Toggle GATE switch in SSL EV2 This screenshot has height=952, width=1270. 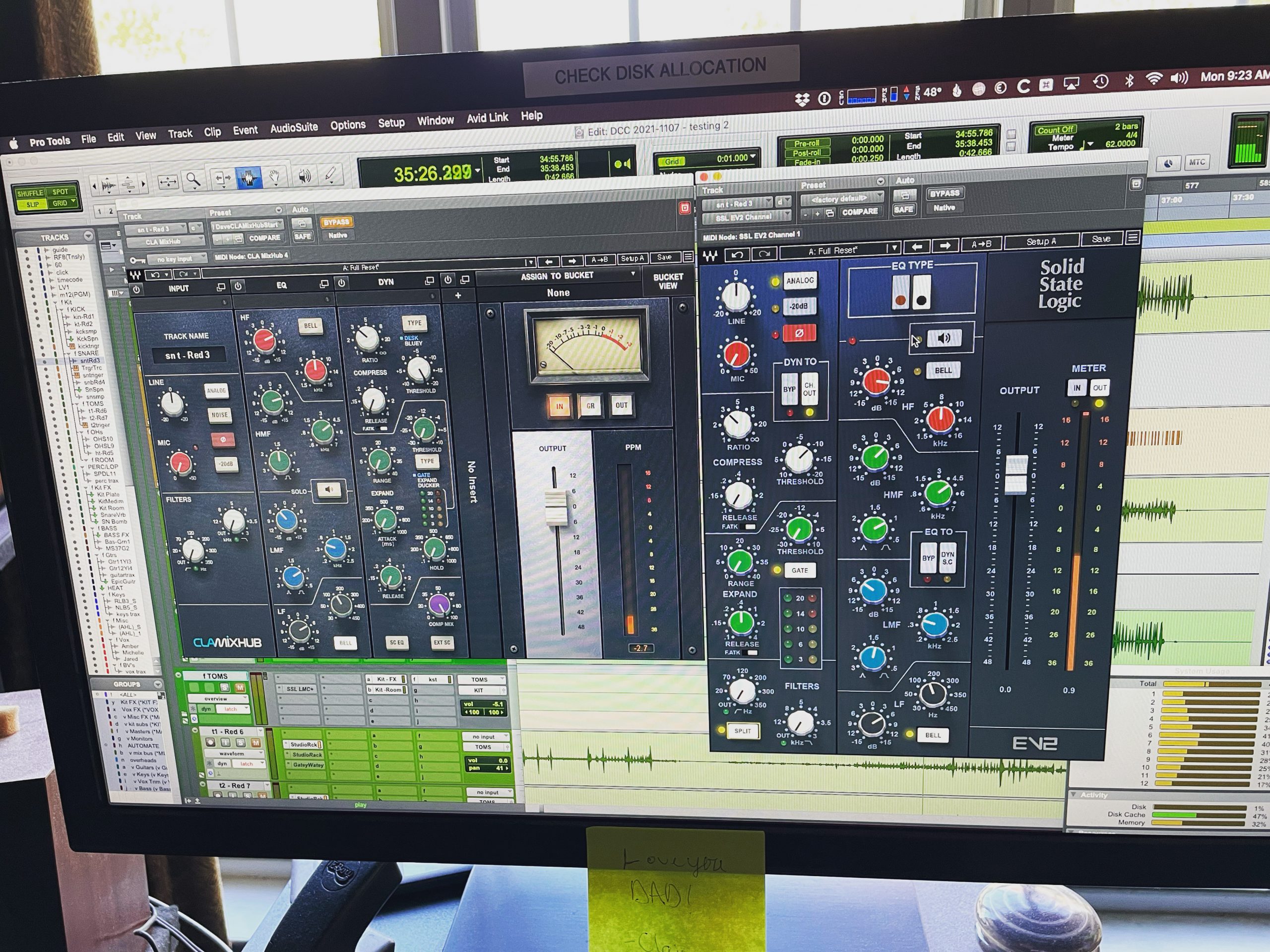pyautogui.click(x=799, y=570)
